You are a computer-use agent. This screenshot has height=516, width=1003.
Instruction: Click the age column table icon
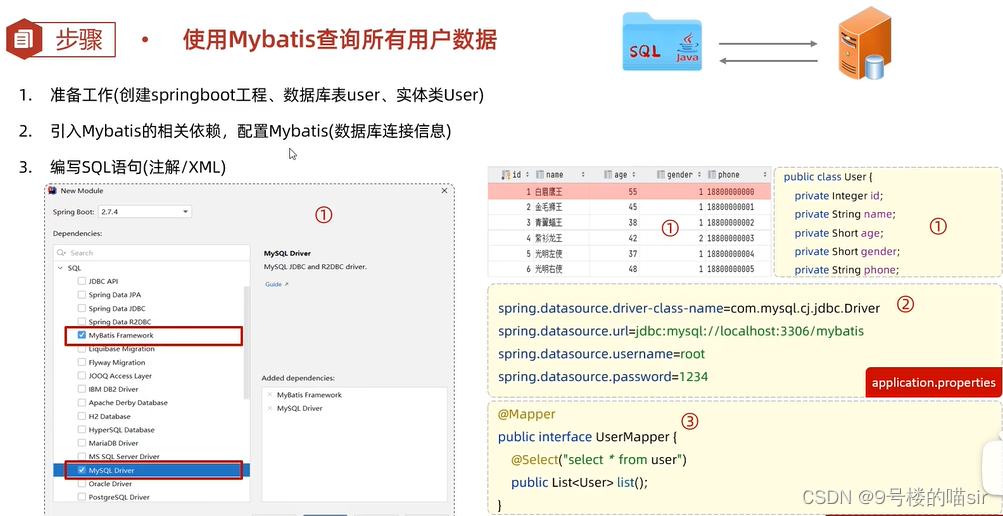coord(608,174)
